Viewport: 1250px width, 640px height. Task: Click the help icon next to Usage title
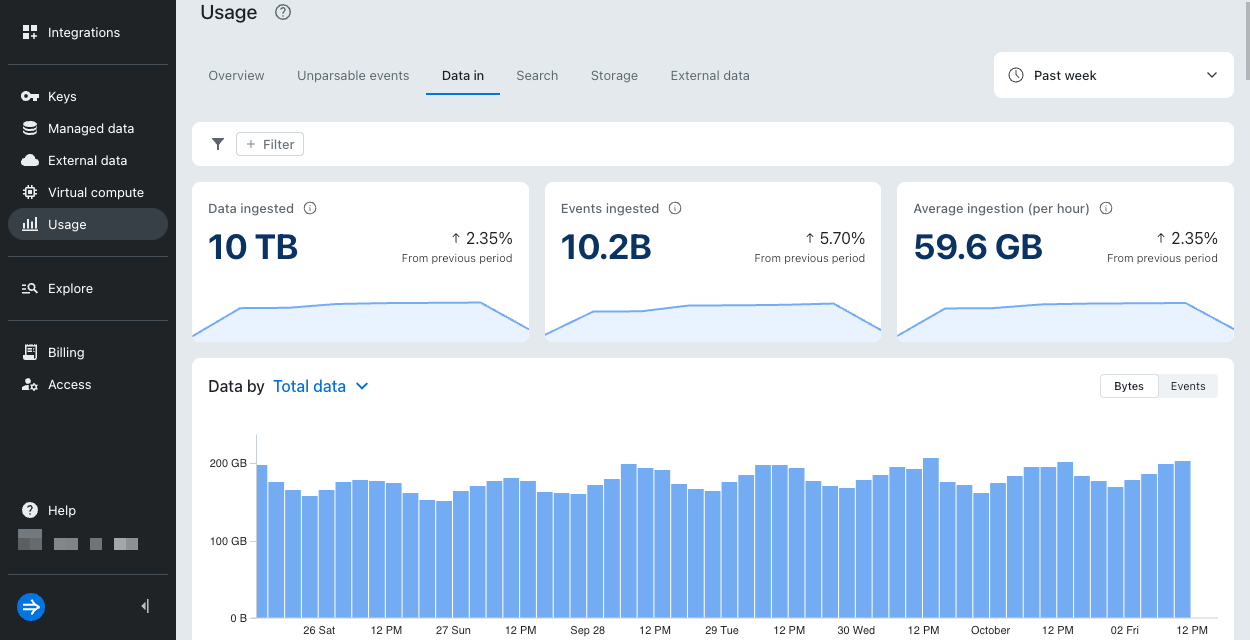click(283, 12)
